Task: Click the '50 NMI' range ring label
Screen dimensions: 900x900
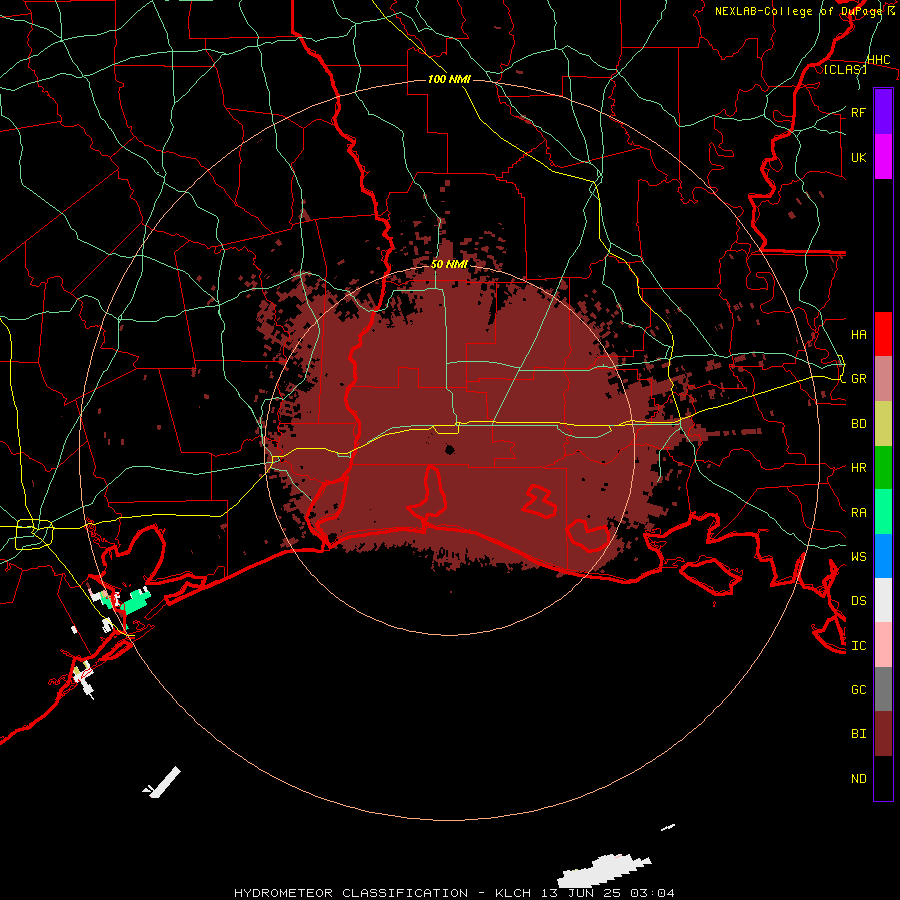Action: pyautogui.click(x=449, y=264)
